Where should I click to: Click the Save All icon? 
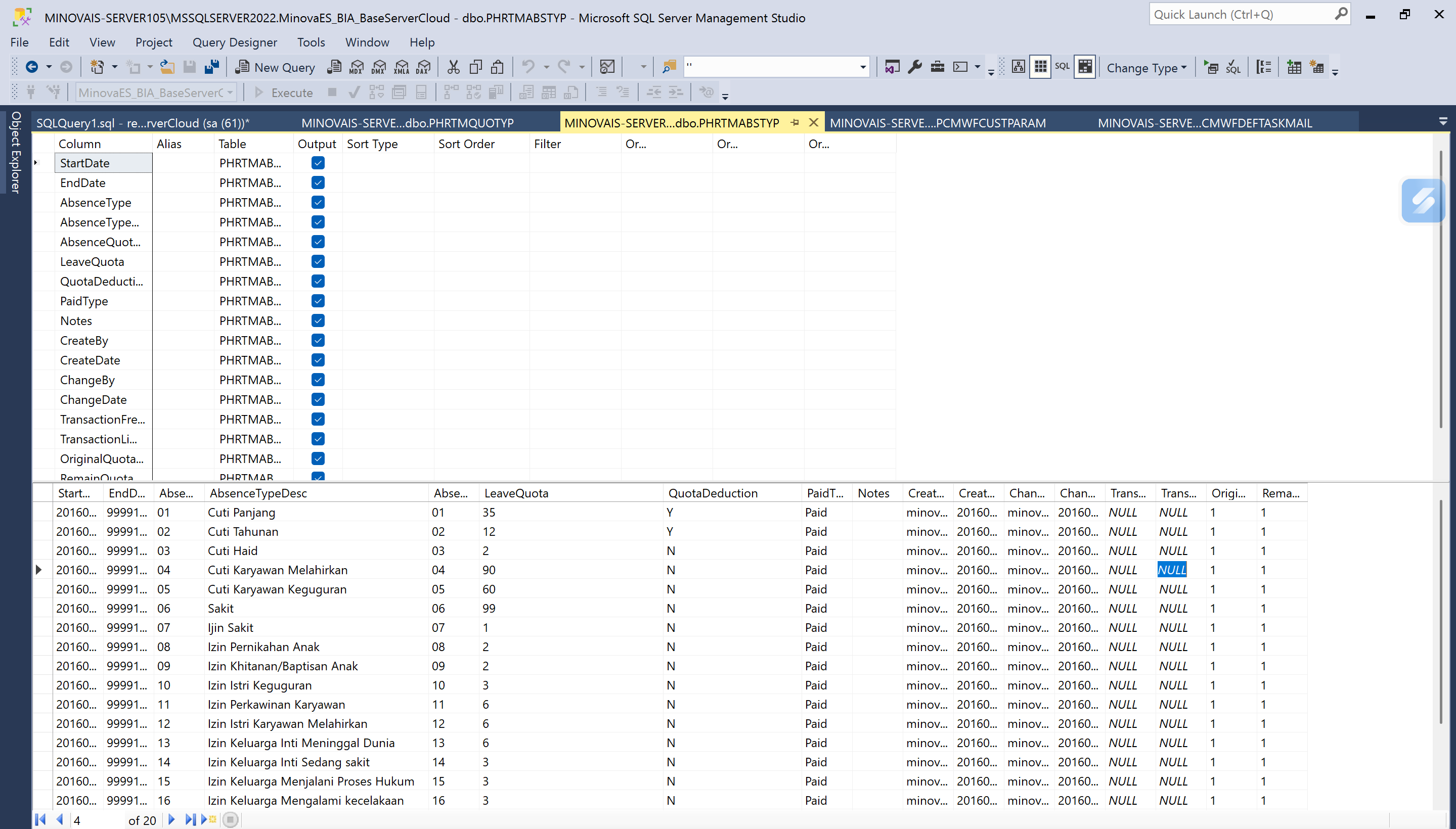pyautogui.click(x=212, y=67)
